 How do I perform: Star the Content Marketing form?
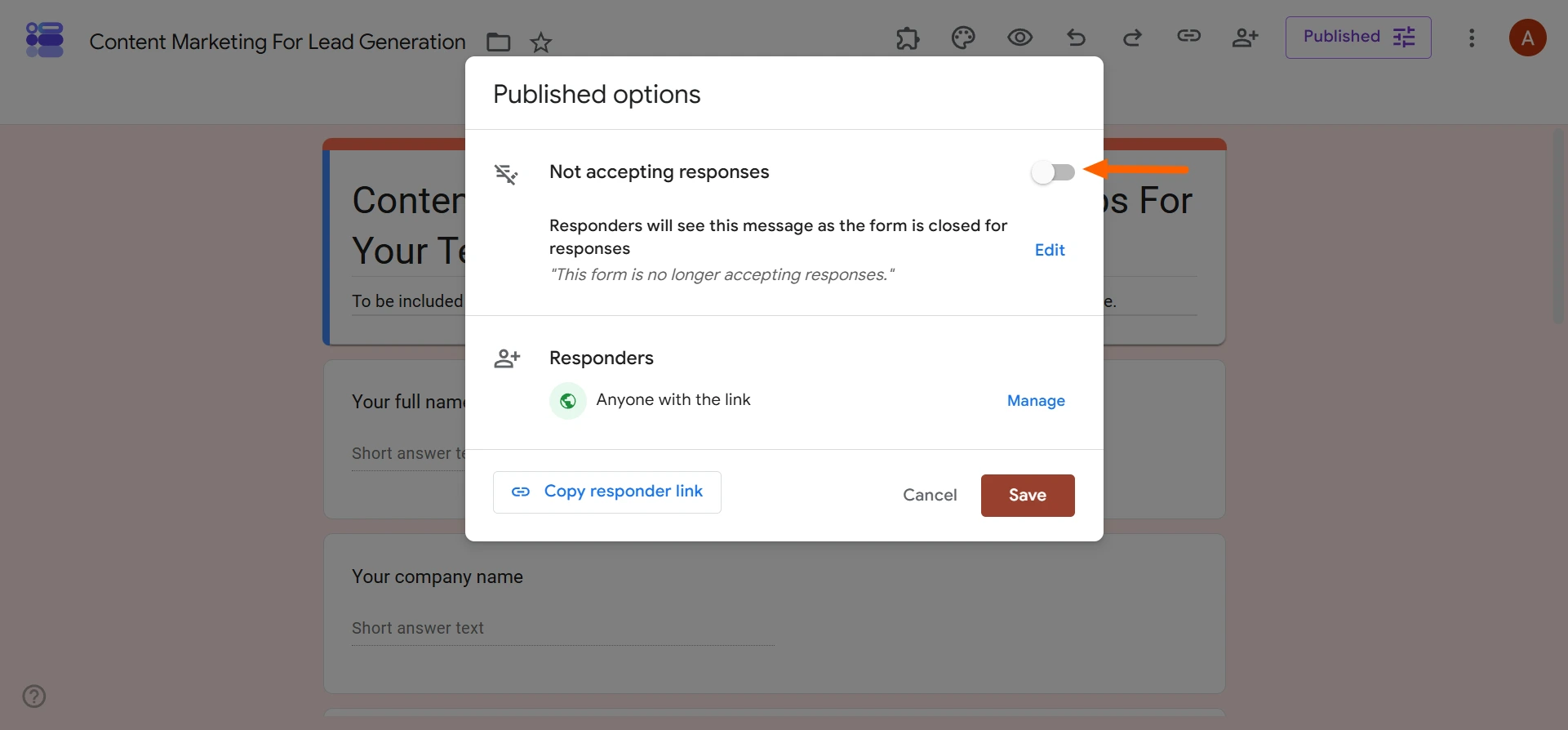[541, 42]
